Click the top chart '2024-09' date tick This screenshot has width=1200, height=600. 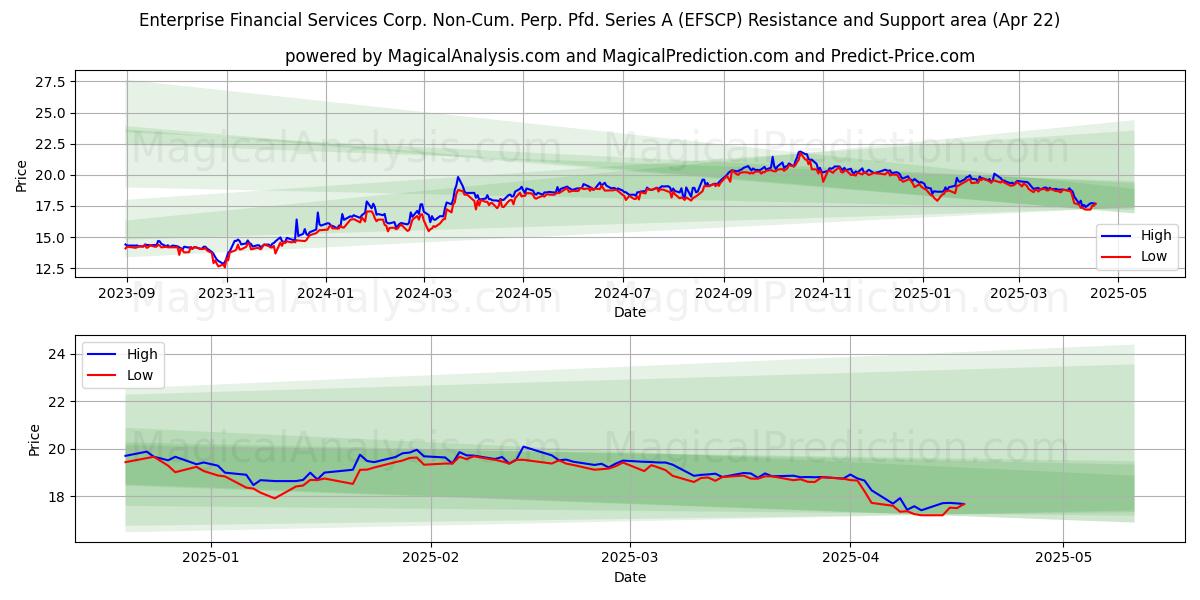pos(724,294)
